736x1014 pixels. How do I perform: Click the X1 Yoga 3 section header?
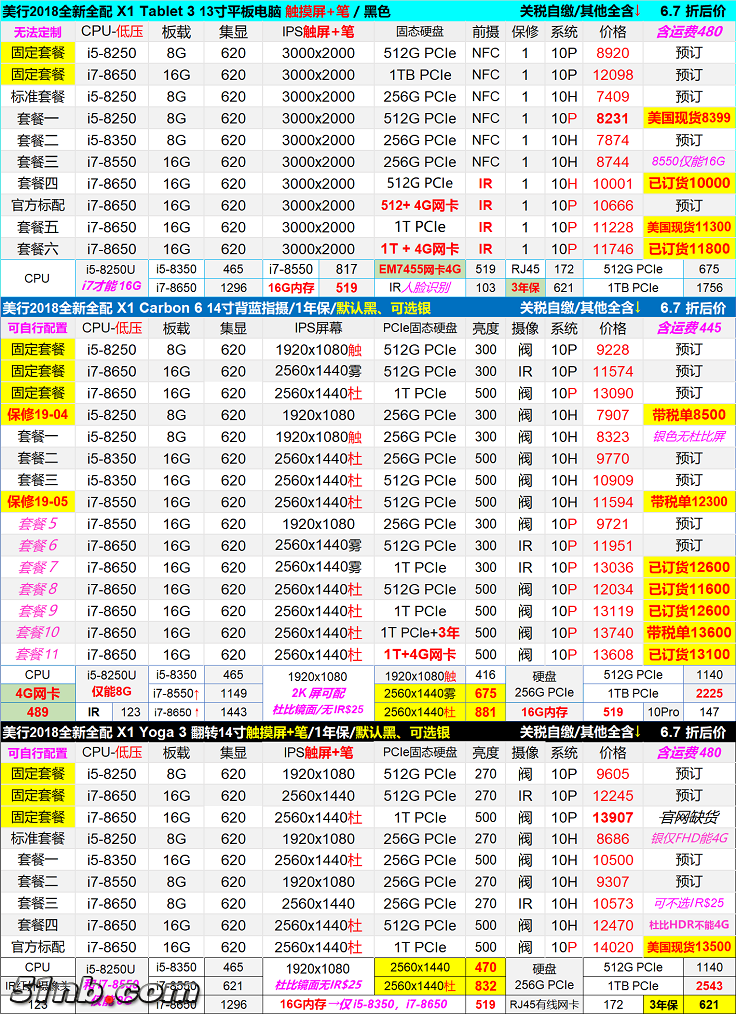click(200, 732)
